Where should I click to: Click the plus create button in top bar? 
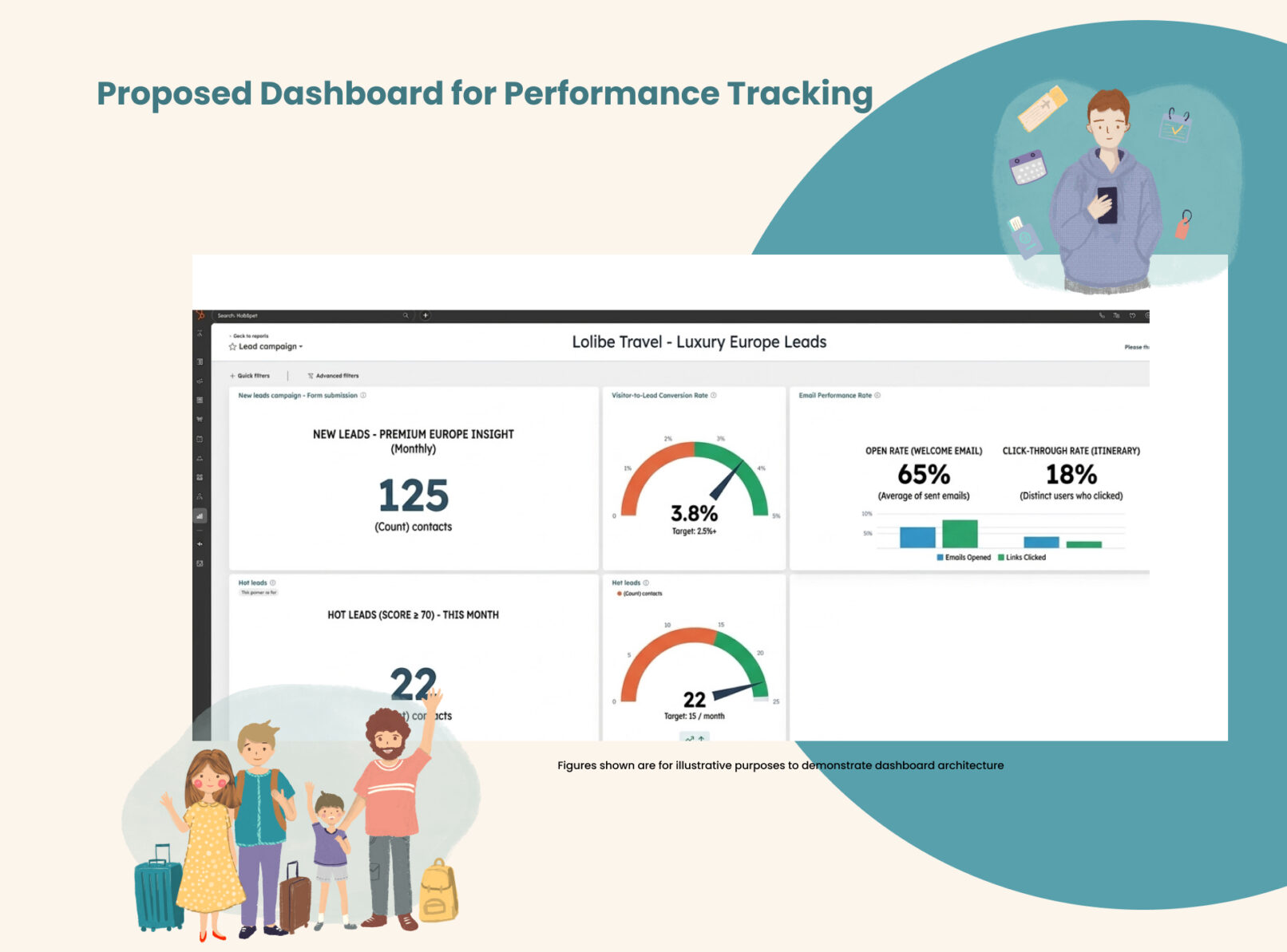point(426,315)
